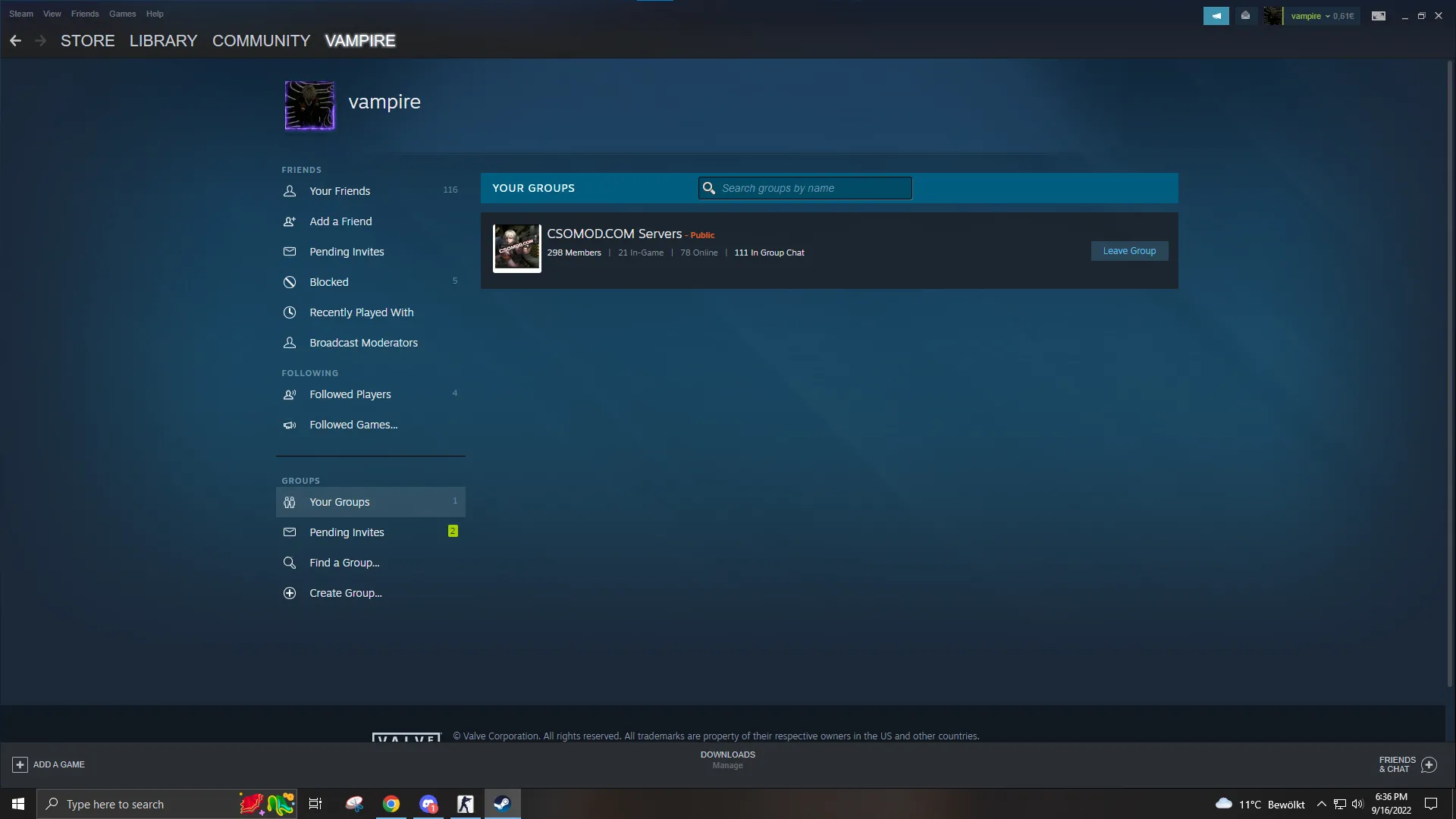
Task: Open Steam announcements megaphone icon
Action: click(1216, 16)
